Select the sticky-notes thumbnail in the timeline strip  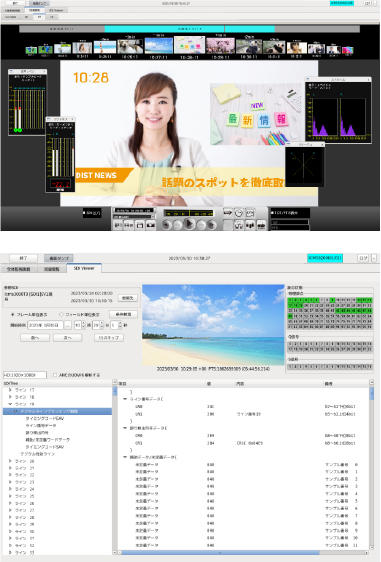tap(189, 45)
